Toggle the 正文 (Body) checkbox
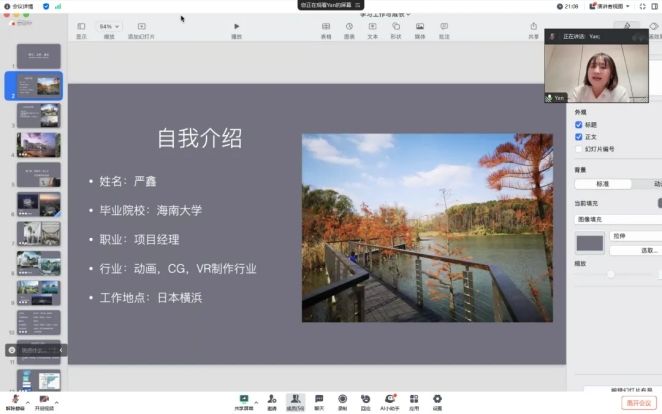 [x=579, y=136]
